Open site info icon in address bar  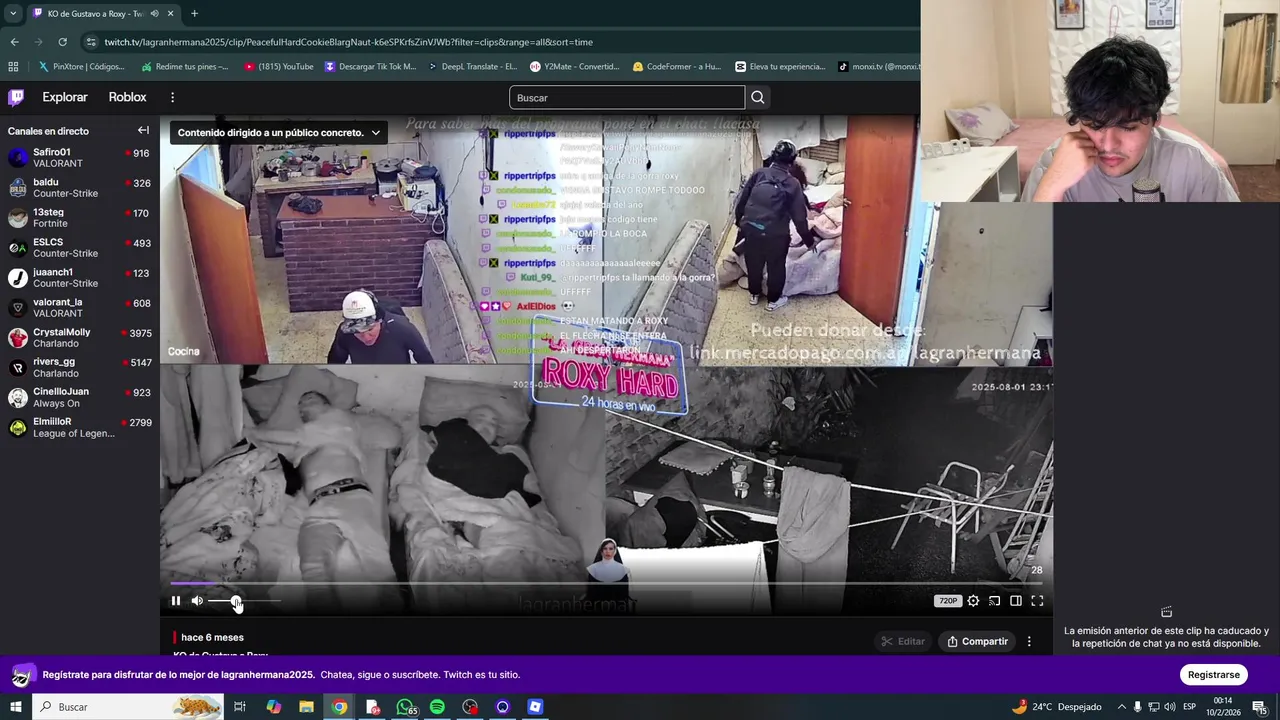click(x=91, y=42)
